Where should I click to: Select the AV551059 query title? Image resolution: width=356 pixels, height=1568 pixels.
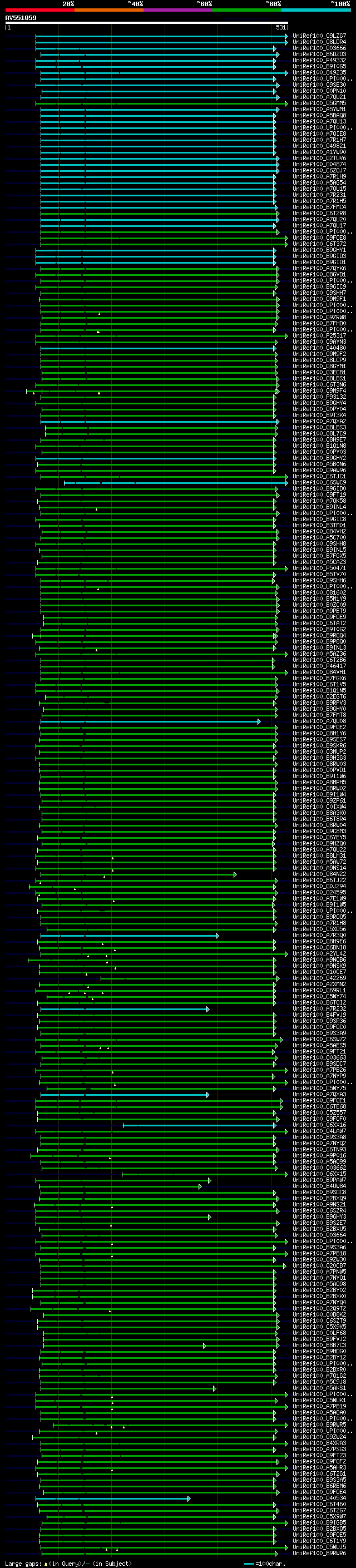pos(21,18)
